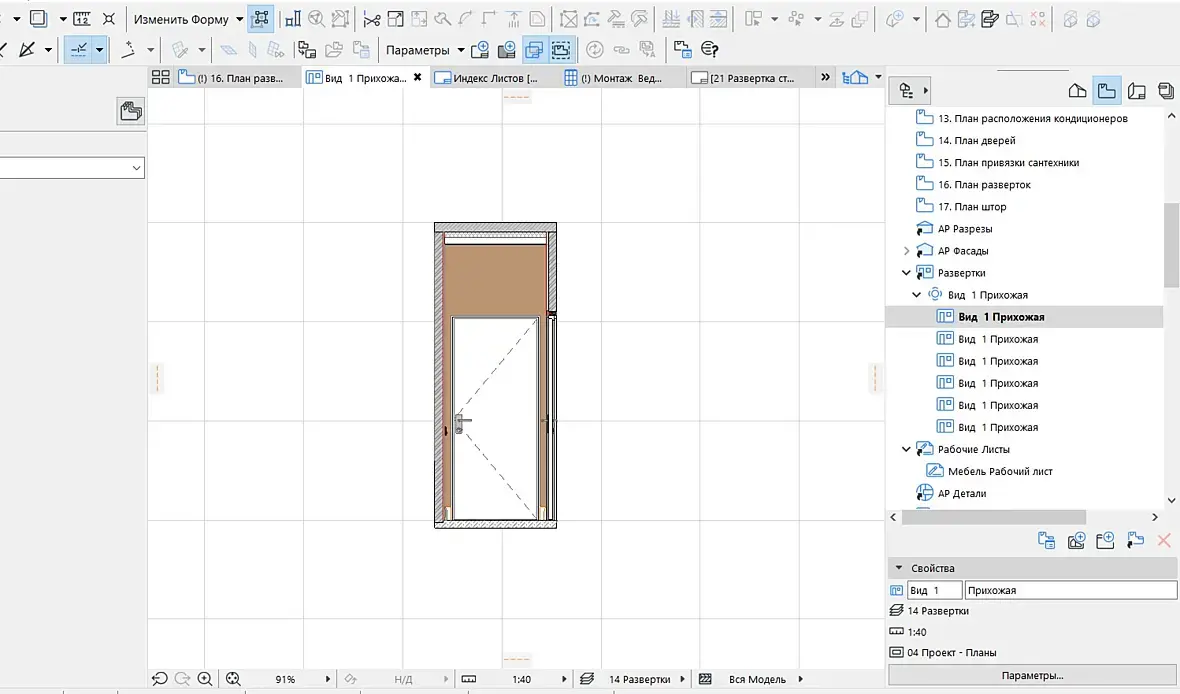1180x694 pixels.
Task: Select 14. План дверей in Navigator
Action: [x=976, y=141]
